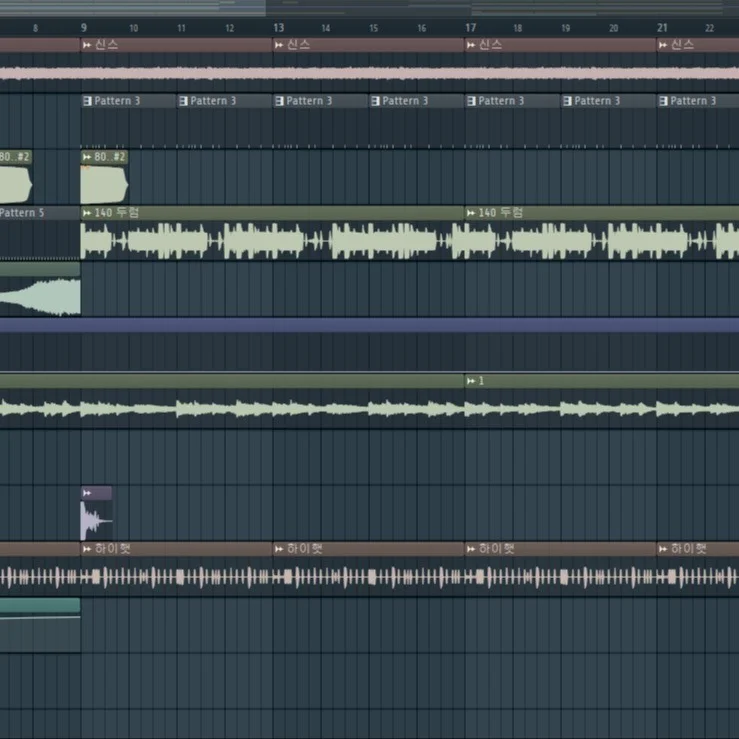Click the 하이햇 title text at bar 17
Viewport: 739px width, 739px height.
point(496,549)
